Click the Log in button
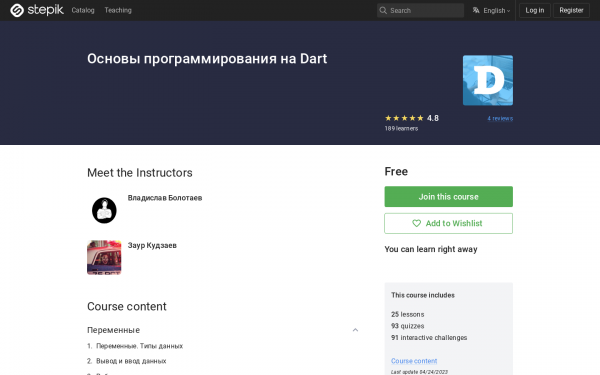This screenshot has width=600, height=375. click(x=535, y=10)
